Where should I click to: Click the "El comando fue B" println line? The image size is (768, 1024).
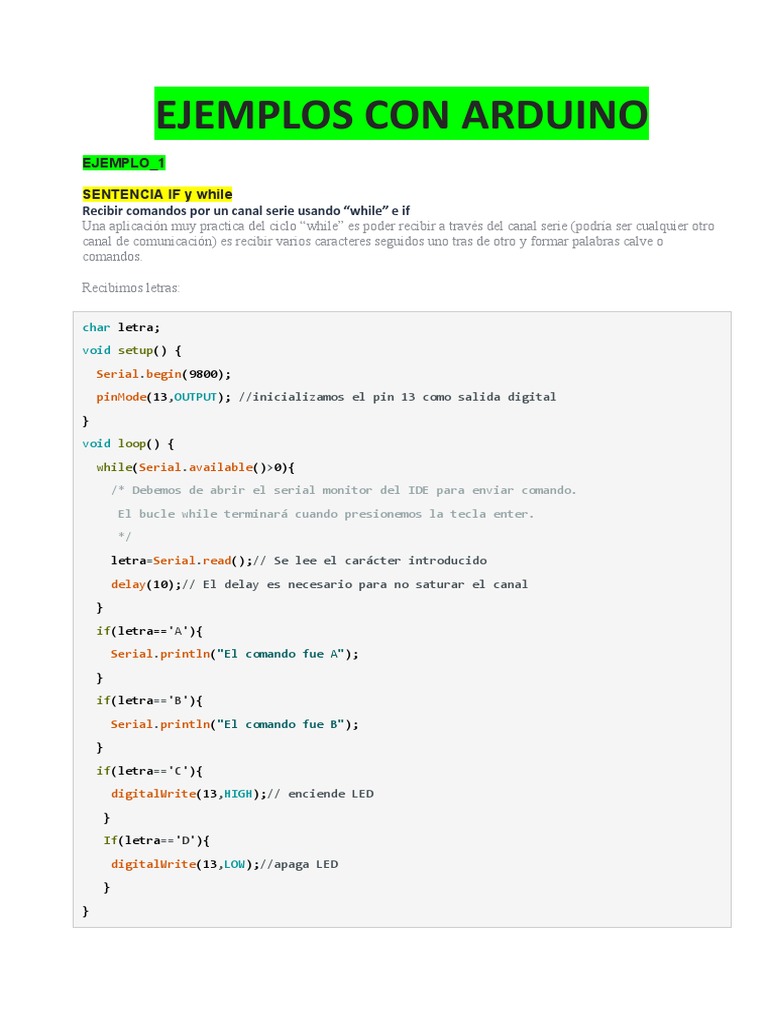[234, 724]
